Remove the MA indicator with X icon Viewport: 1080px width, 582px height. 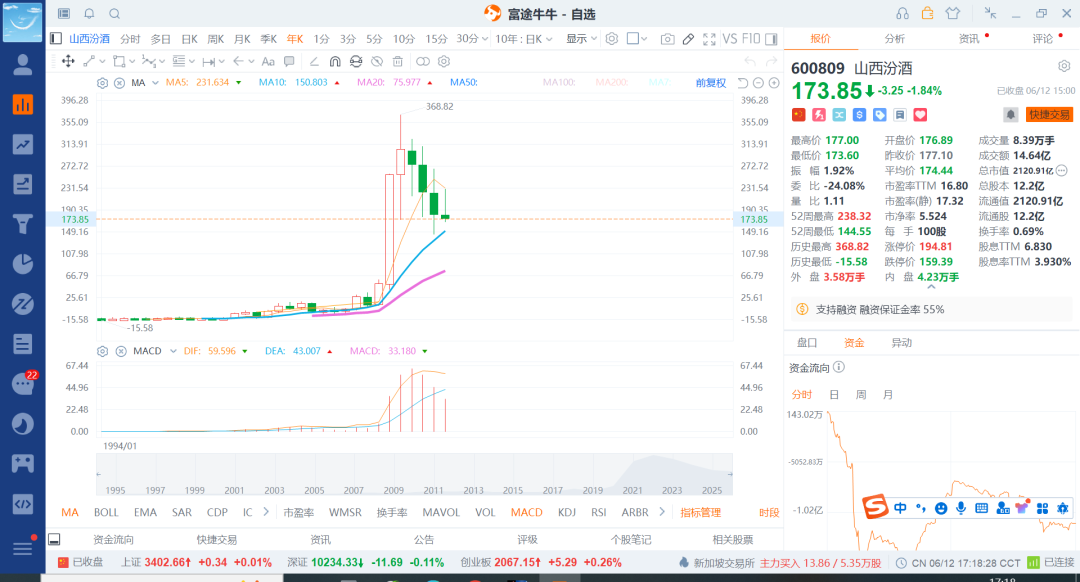click(119, 83)
